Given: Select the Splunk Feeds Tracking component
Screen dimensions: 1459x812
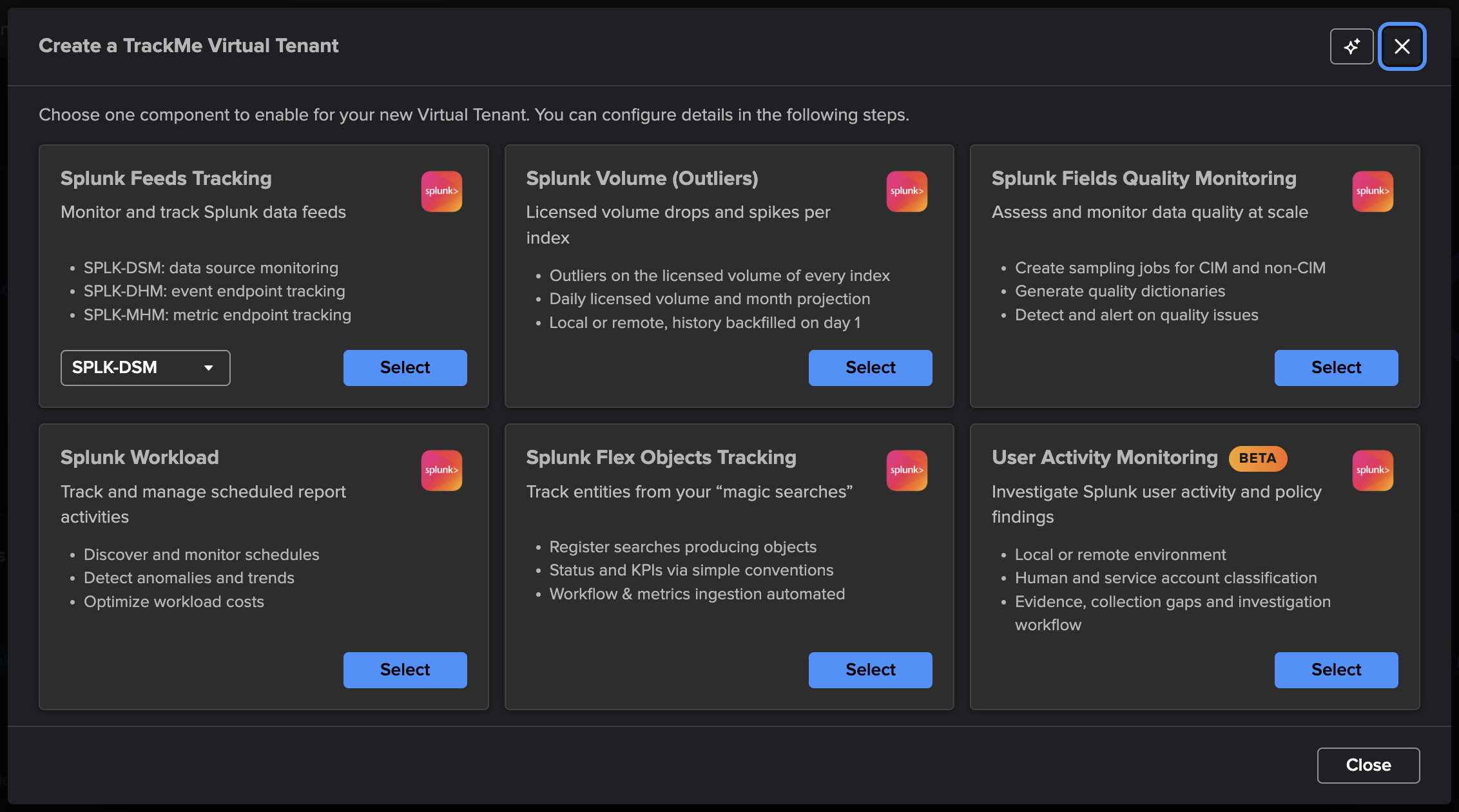Looking at the screenshot, I should coord(405,368).
